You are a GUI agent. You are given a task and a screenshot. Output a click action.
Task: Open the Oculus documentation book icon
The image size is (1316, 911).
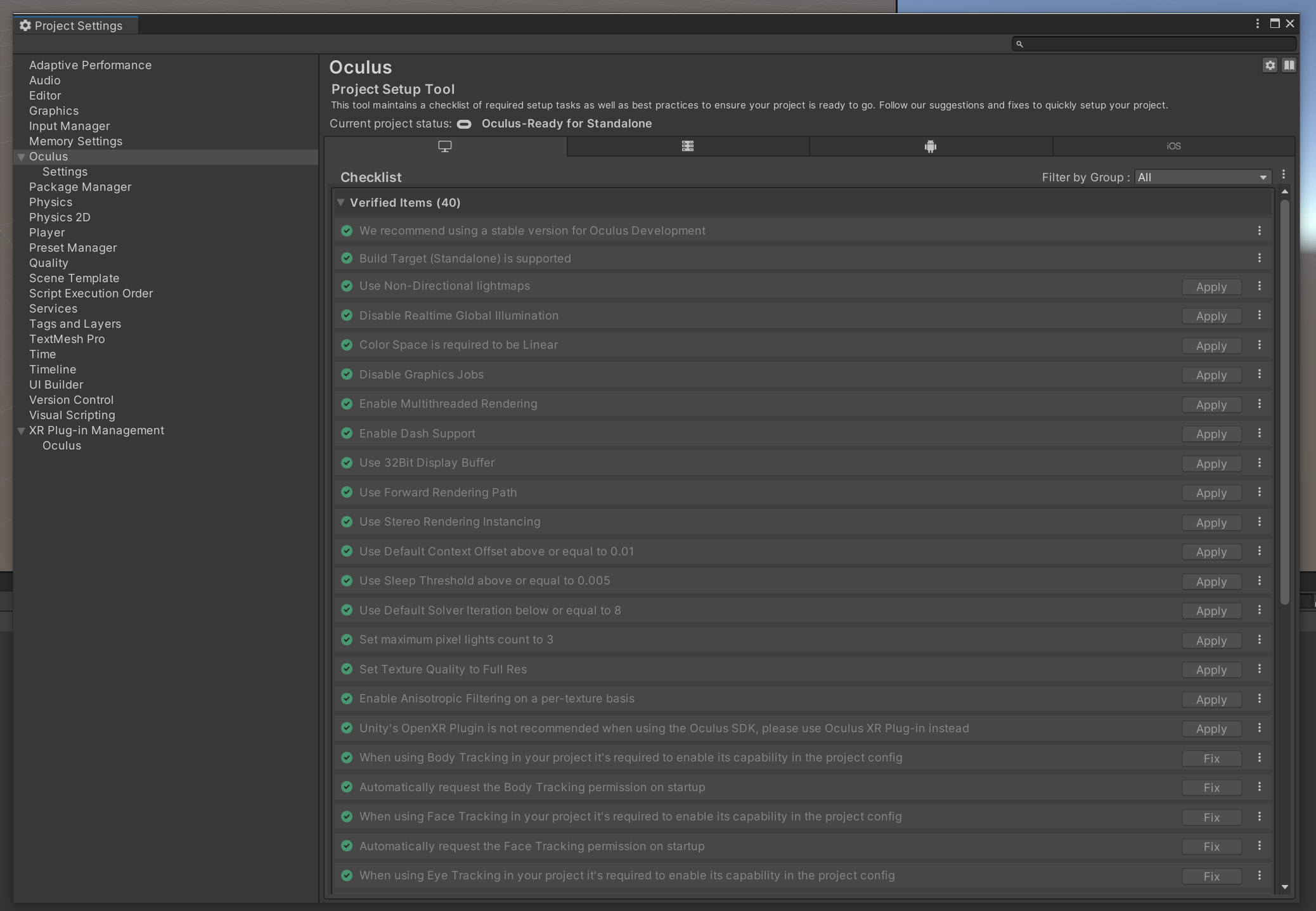click(x=1289, y=65)
